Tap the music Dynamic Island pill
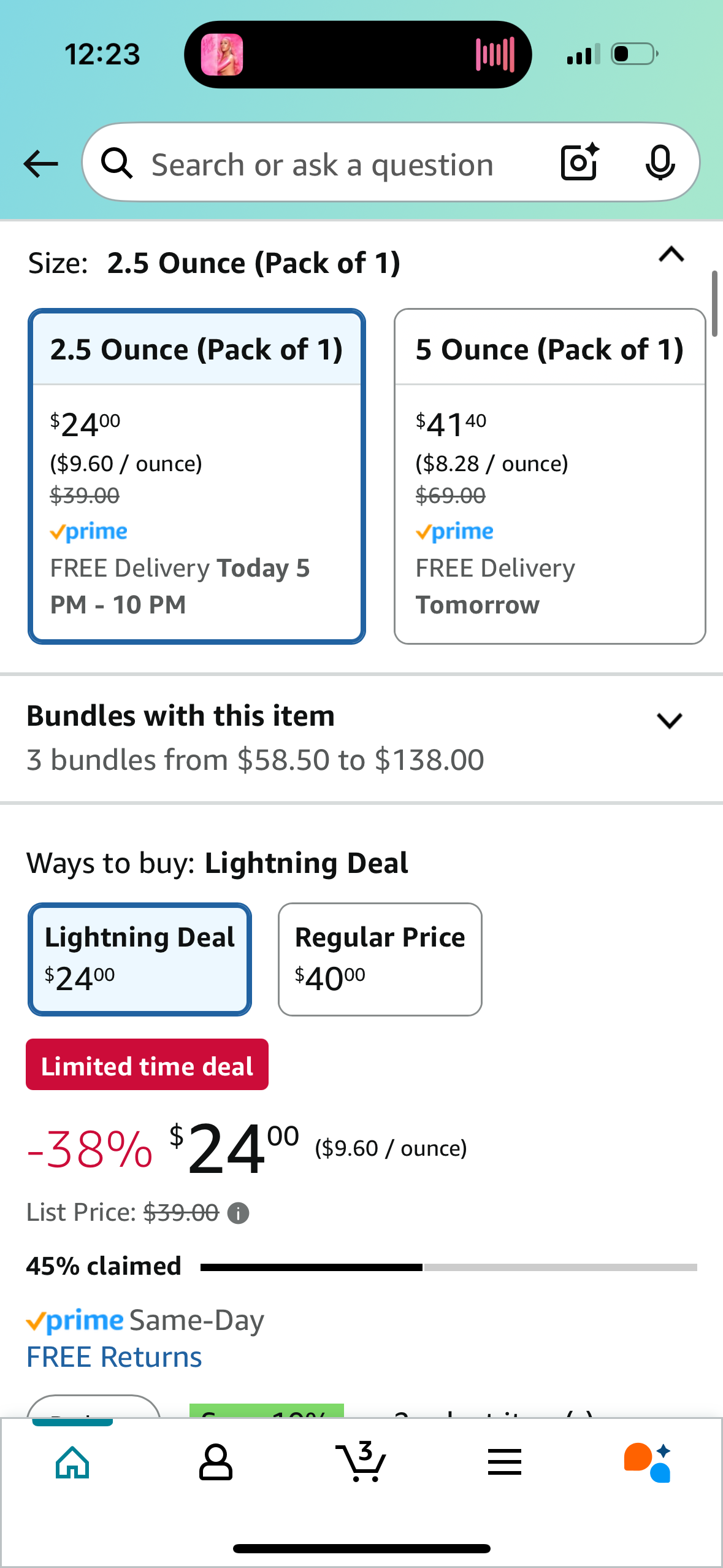723x1568 pixels. click(358, 54)
